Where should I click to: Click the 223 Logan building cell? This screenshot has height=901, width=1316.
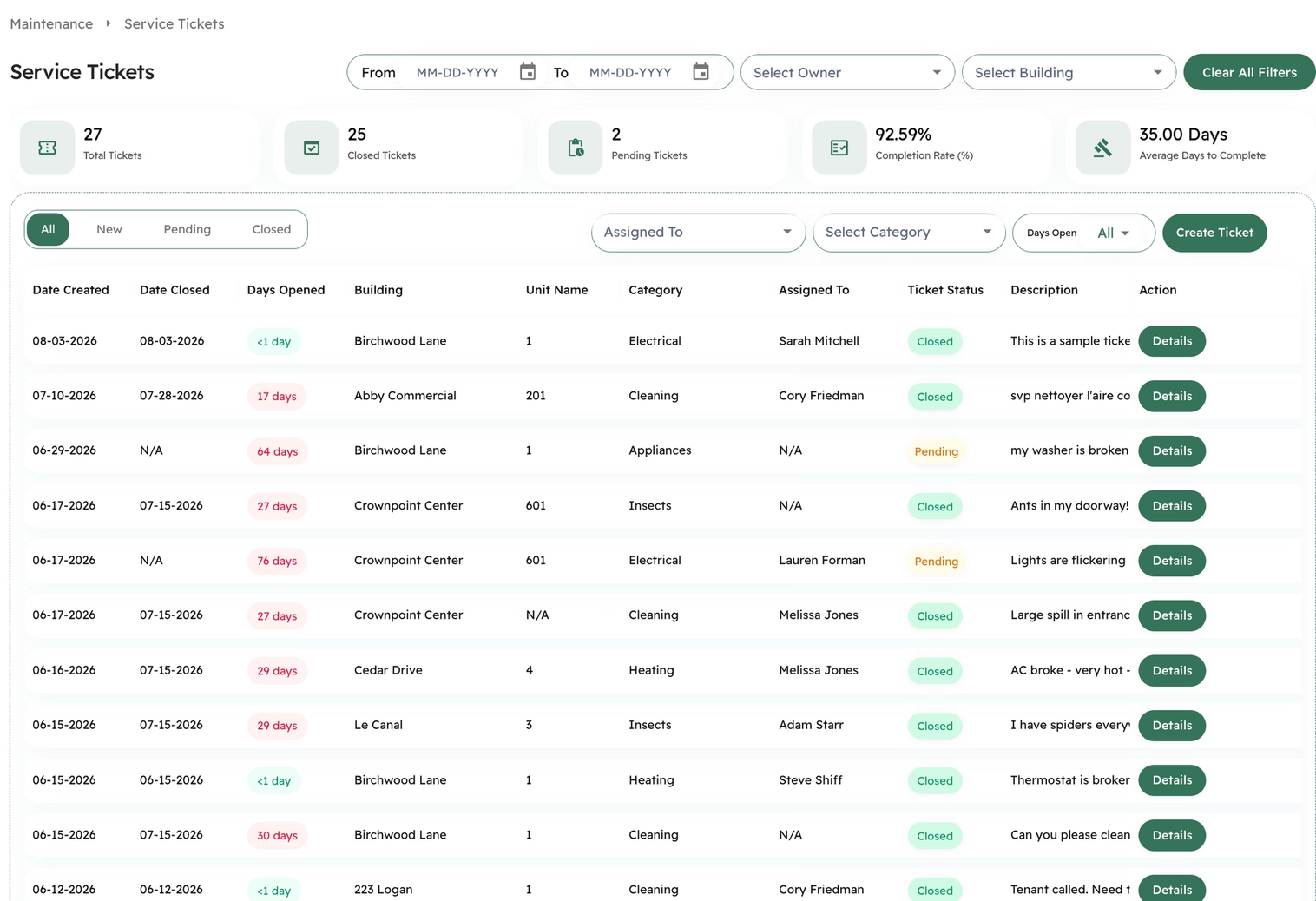point(383,890)
